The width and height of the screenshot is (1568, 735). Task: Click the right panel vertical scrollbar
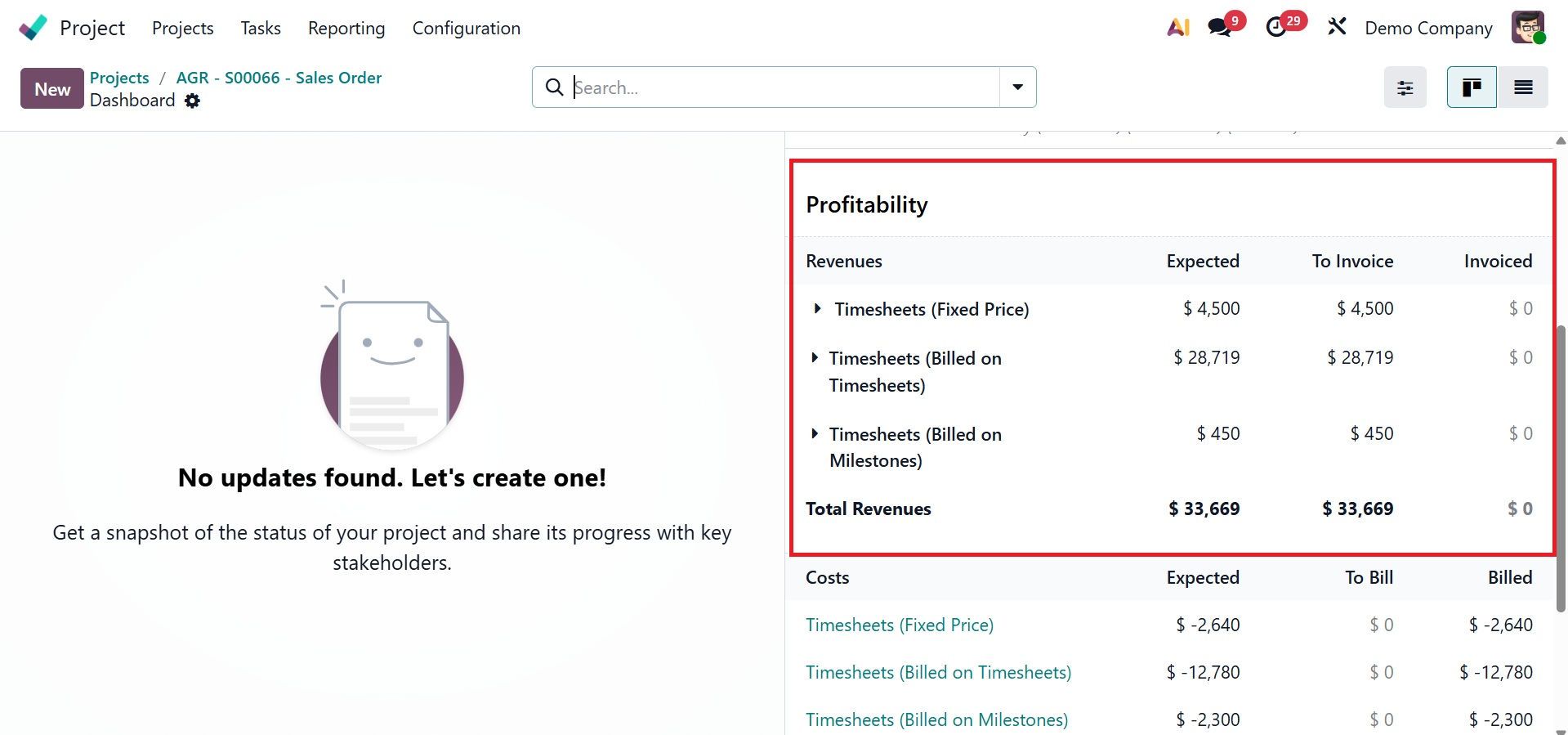coord(1561,468)
